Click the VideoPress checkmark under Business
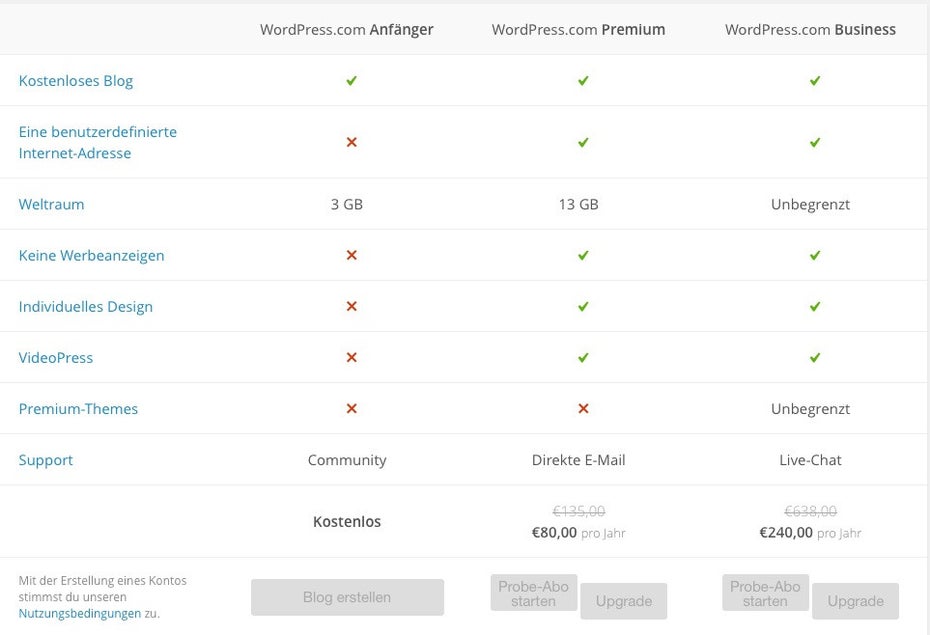 (x=815, y=357)
